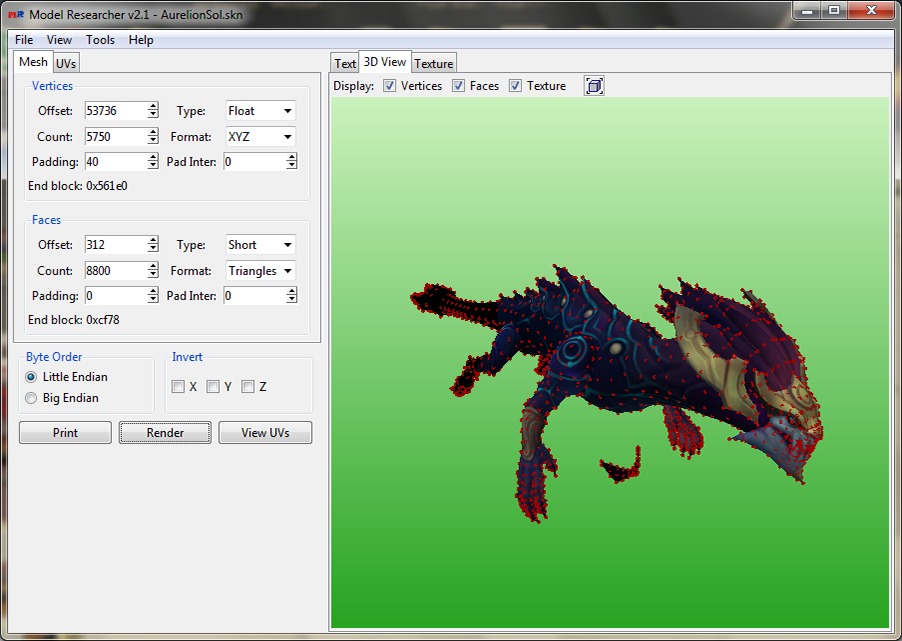This screenshot has width=902, height=641.
Task: Select the Big Endian byte order
Action: (x=32, y=398)
